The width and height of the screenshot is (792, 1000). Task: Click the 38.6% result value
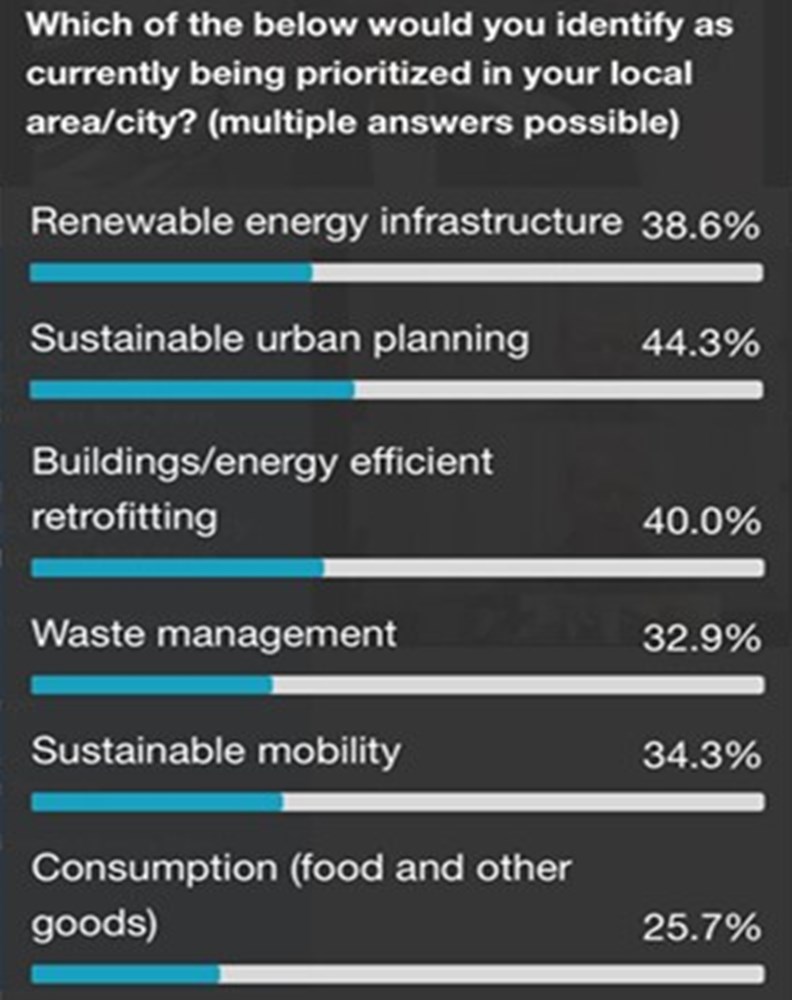click(x=700, y=227)
